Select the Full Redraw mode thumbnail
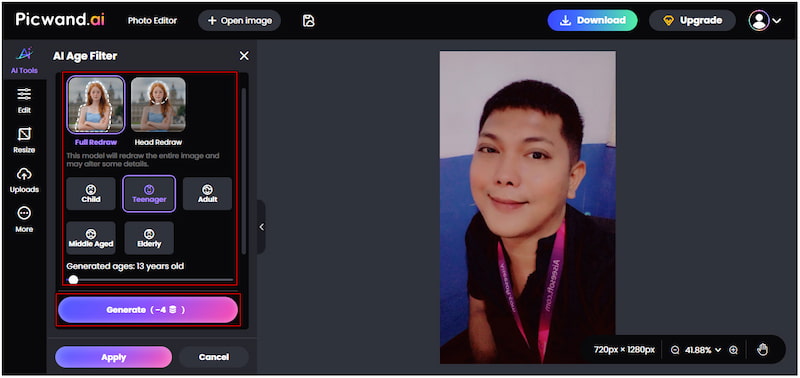This screenshot has height=378, width=800. (96, 105)
